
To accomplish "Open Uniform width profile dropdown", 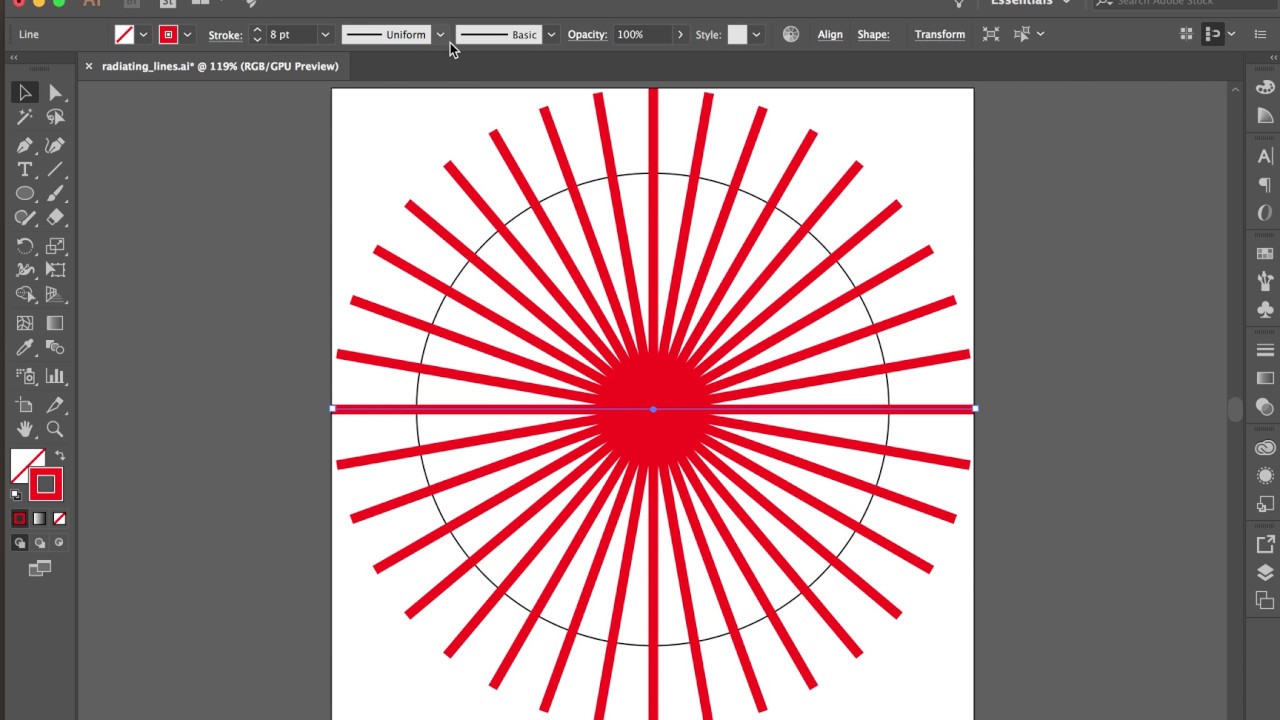I will [440, 34].
